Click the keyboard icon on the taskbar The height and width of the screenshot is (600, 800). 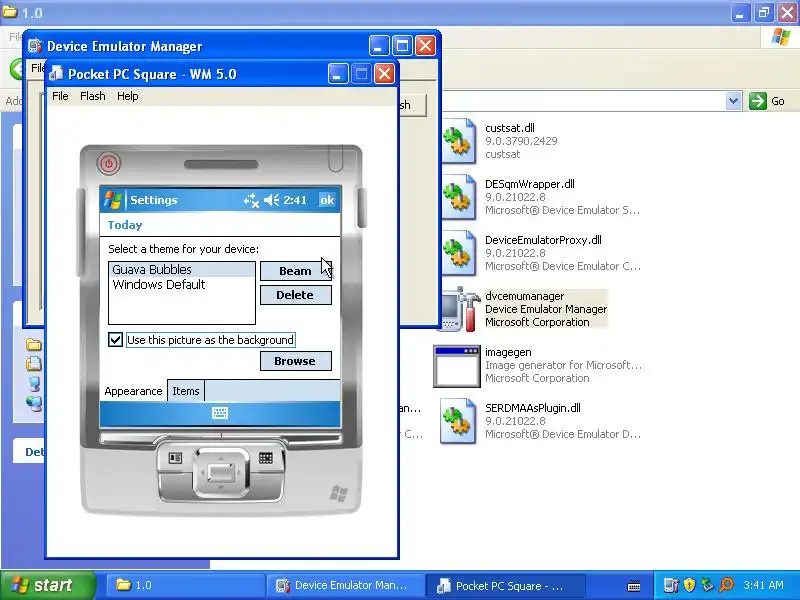634,586
